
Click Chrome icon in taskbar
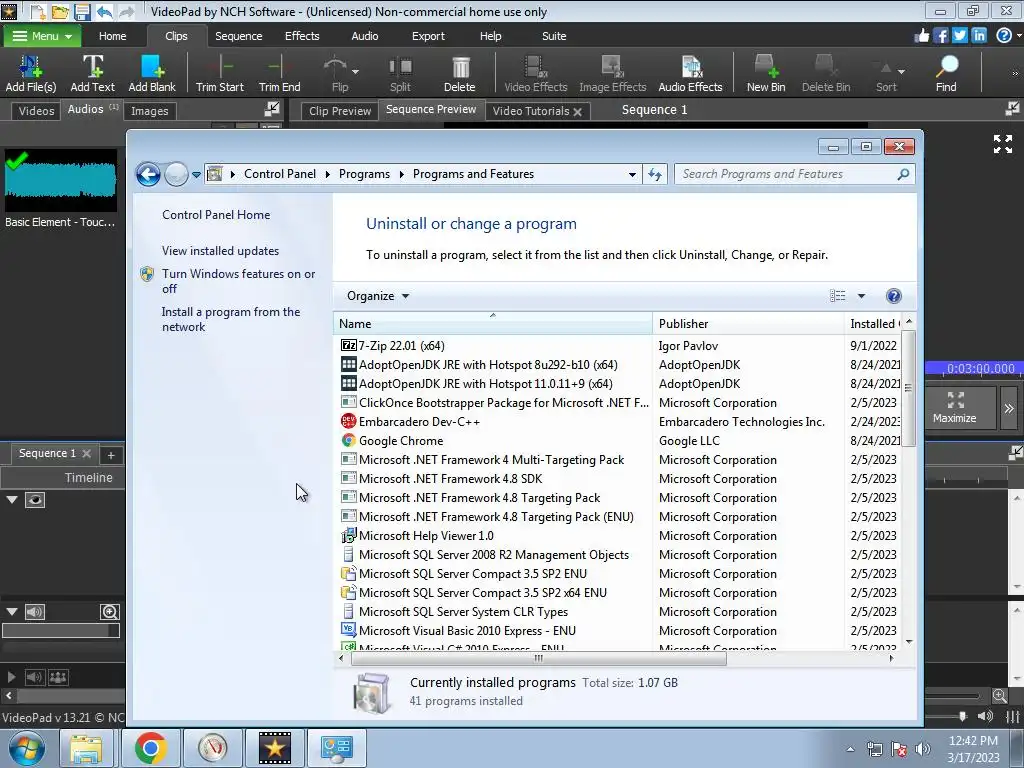[x=150, y=748]
